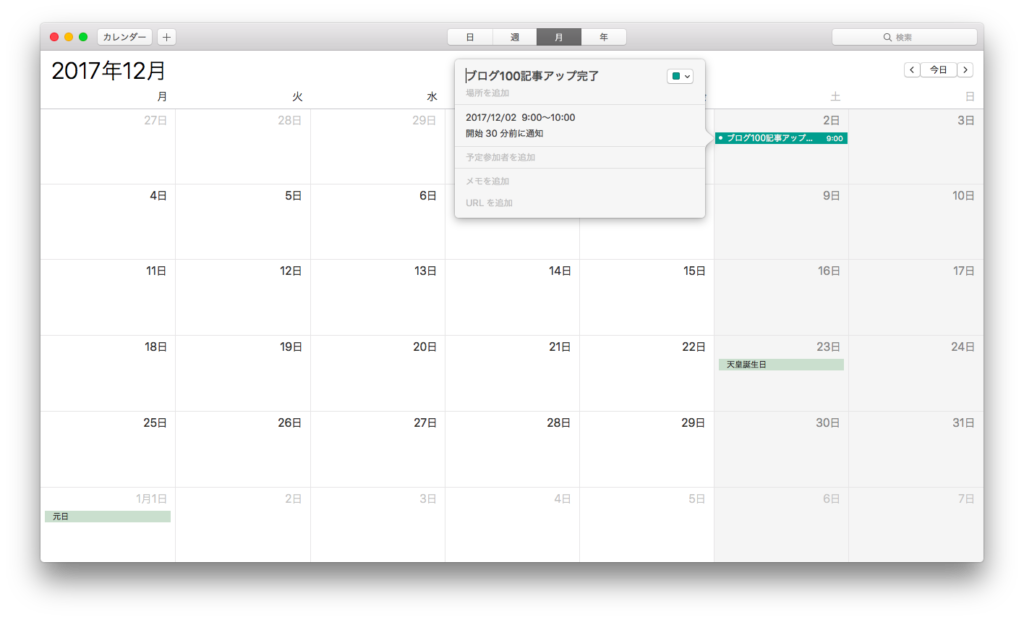Viewport: 1024px width, 620px height.
Task: Open the event calendar color dropdown
Action: tap(680, 76)
